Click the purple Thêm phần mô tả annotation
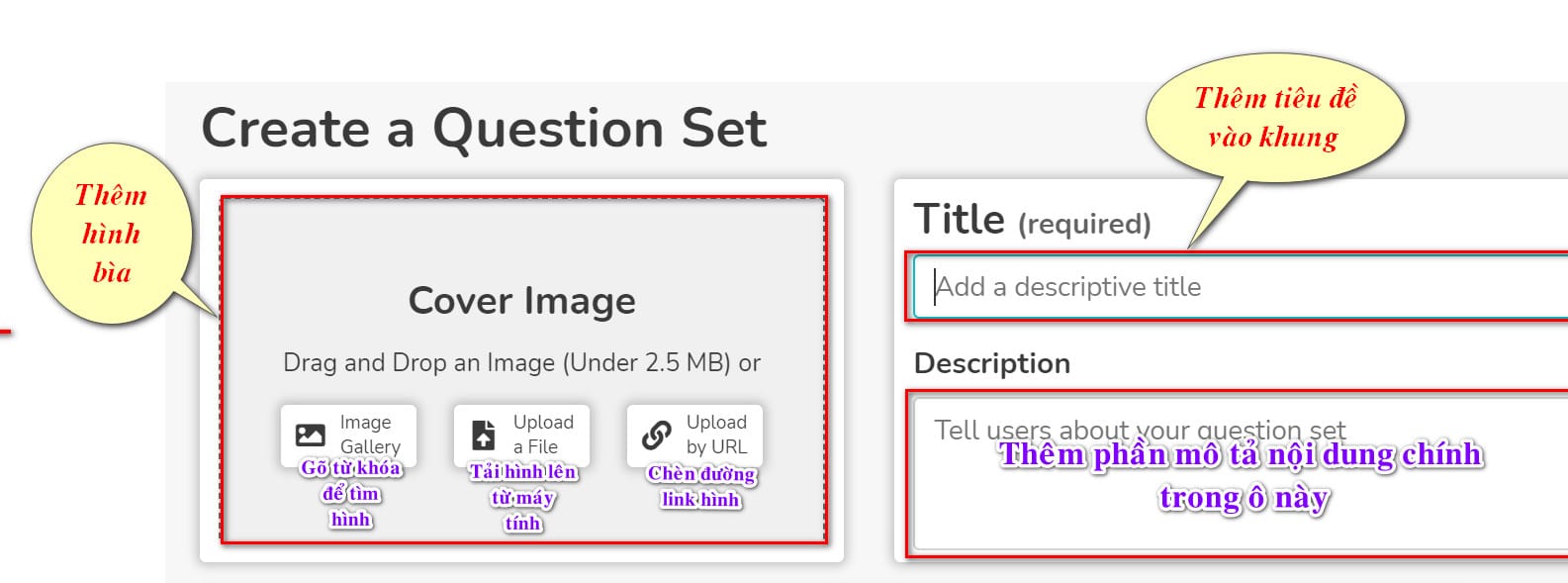This screenshot has height=583, width=1568. (x=1242, y=475)
